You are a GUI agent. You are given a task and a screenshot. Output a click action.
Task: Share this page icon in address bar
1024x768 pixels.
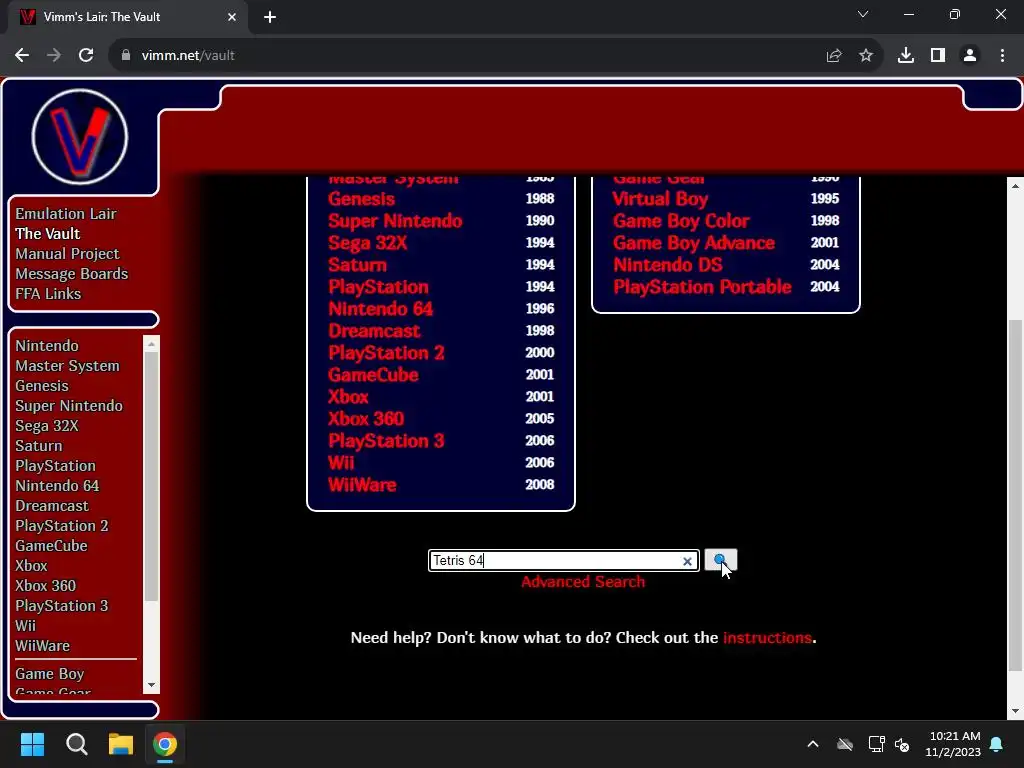click(x=834, y=56)
